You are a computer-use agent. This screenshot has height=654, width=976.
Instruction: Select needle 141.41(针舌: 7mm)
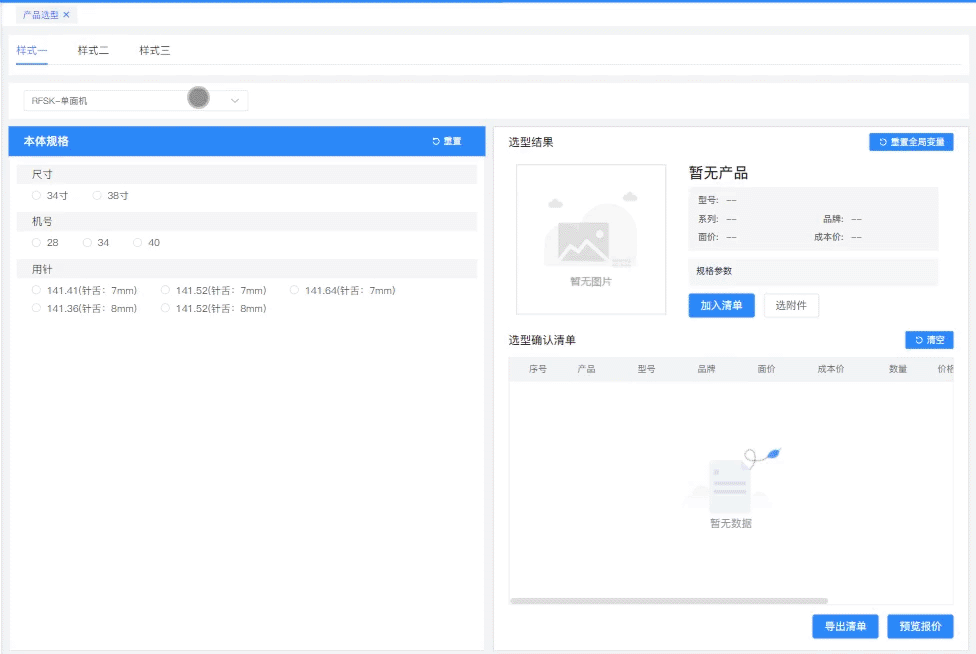tap(84, 290)
